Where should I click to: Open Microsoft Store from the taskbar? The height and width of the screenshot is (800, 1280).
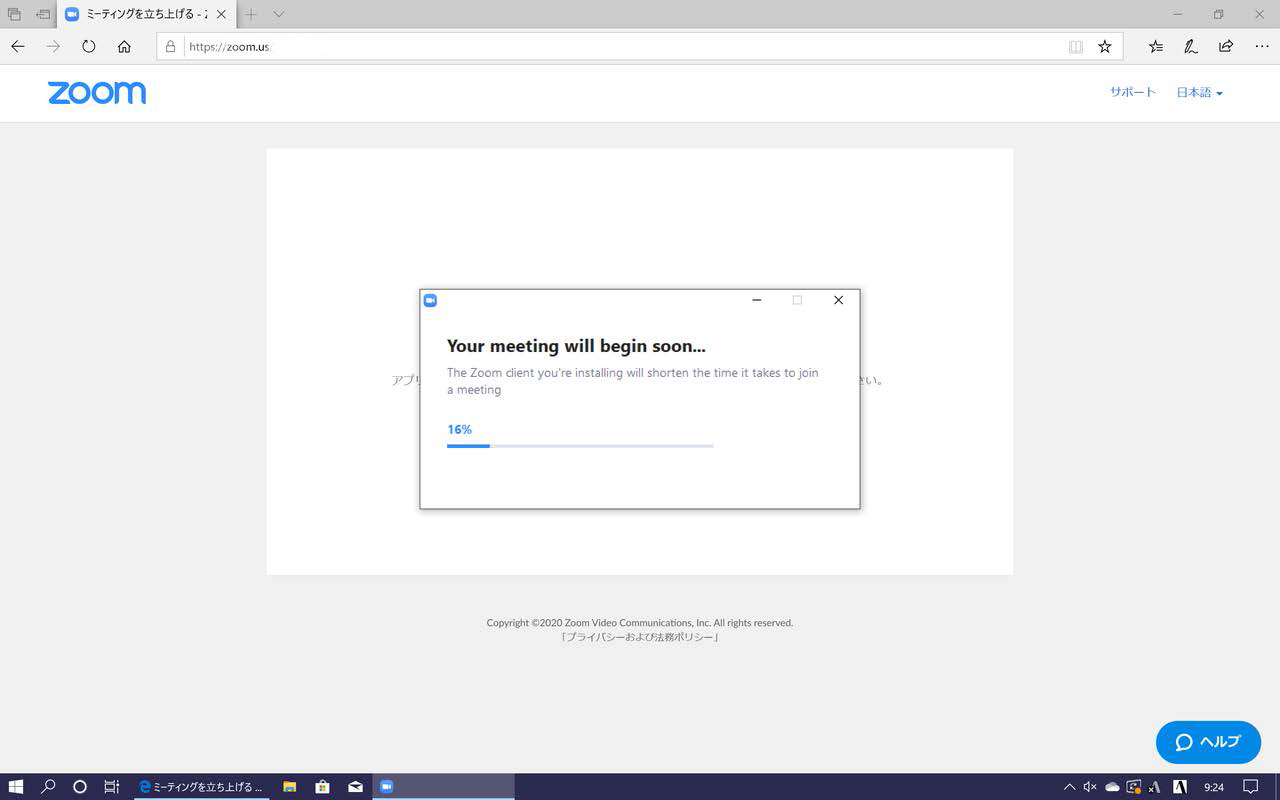point(322,787)
